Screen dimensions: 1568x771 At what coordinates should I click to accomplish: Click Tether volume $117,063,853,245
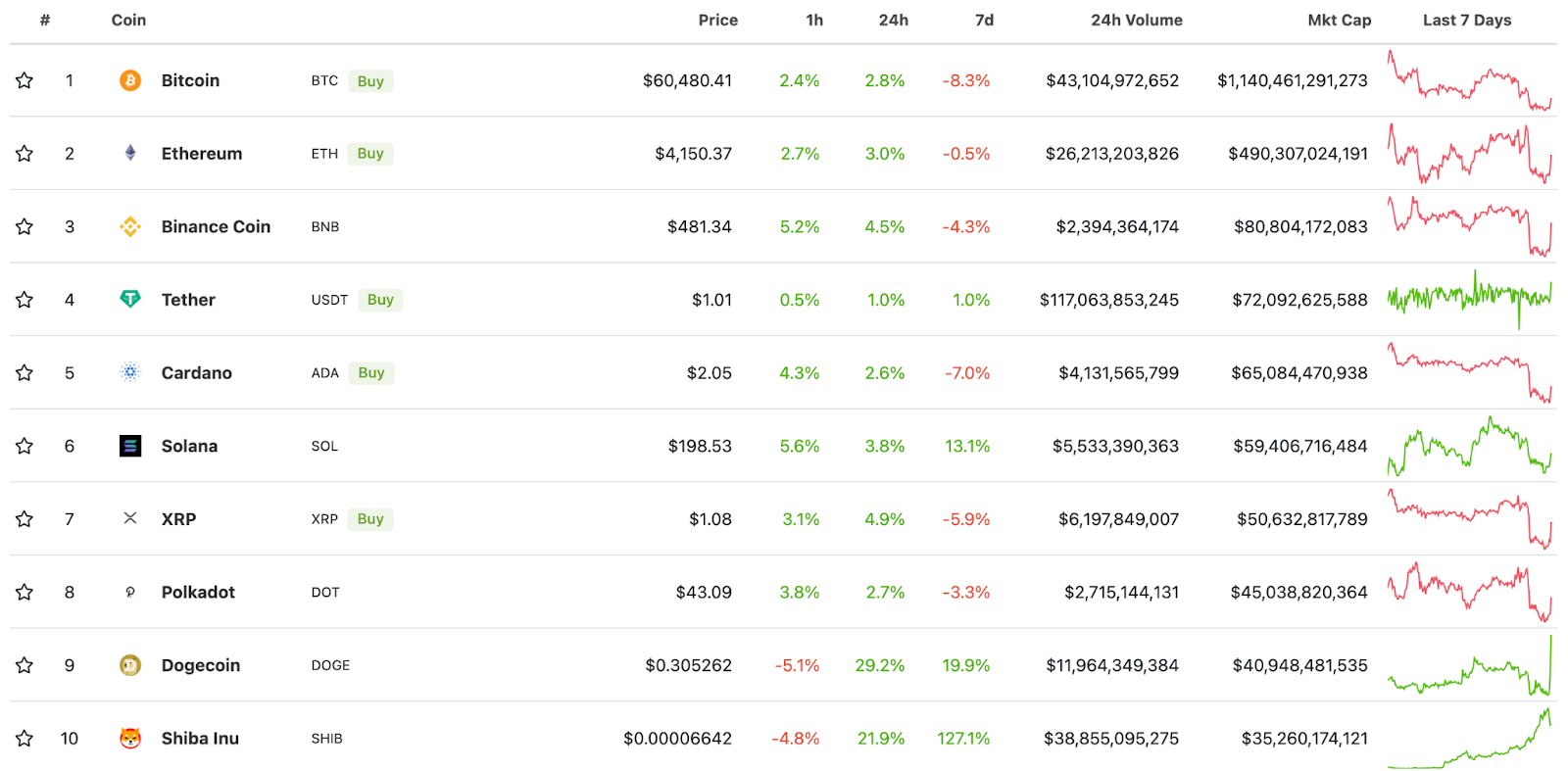1109,299
